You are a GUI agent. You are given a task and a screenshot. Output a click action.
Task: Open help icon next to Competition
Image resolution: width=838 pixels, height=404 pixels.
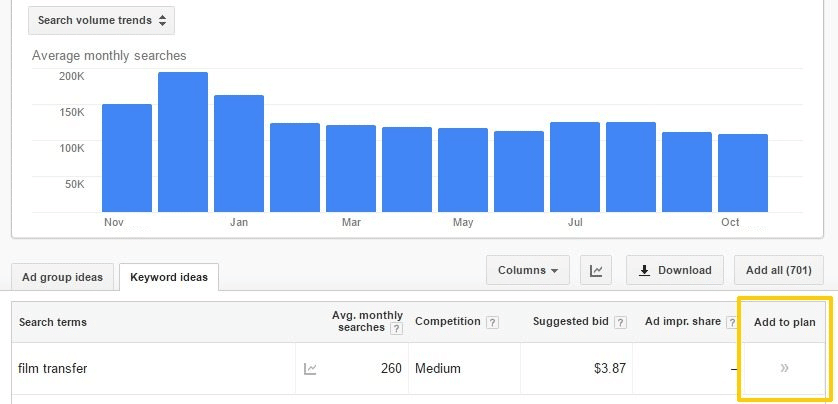[x=490, y=322]
